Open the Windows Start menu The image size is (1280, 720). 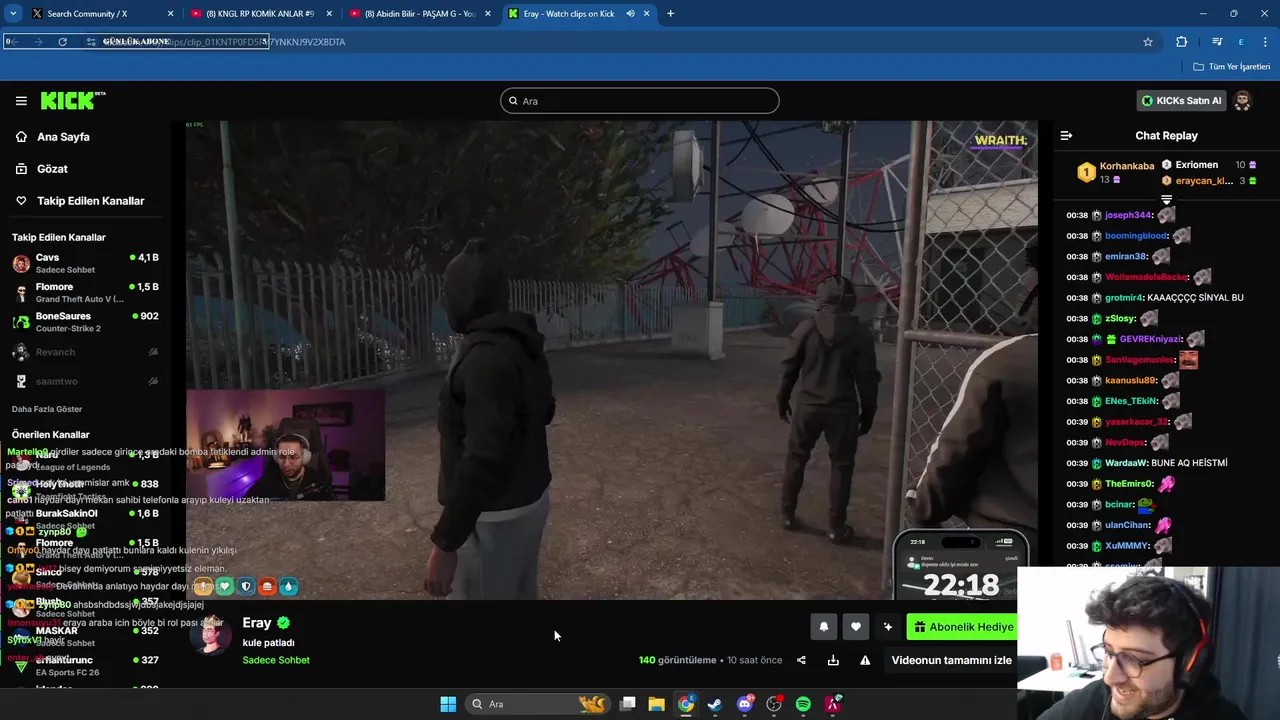point(448,704)
